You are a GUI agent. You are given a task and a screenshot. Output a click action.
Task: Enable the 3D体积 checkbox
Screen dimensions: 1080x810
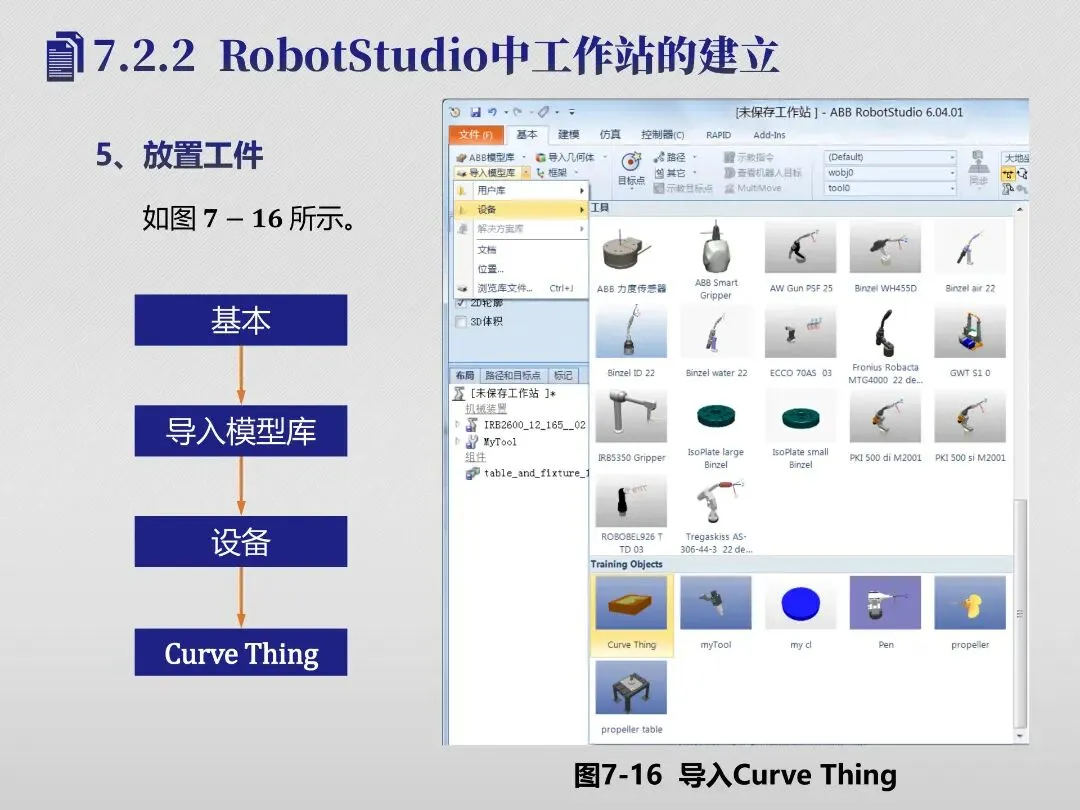coord(461,322)
